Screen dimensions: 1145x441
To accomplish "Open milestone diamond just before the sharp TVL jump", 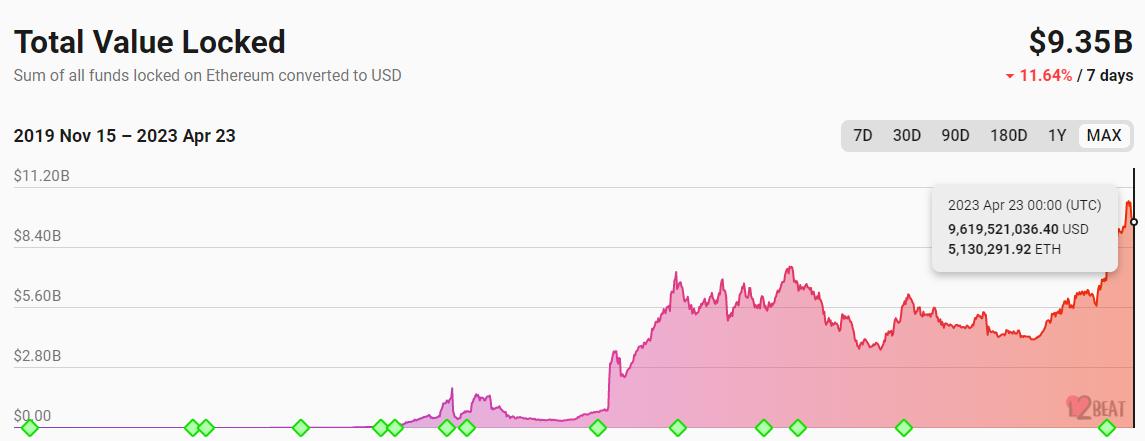I will [x=598, y=428].
